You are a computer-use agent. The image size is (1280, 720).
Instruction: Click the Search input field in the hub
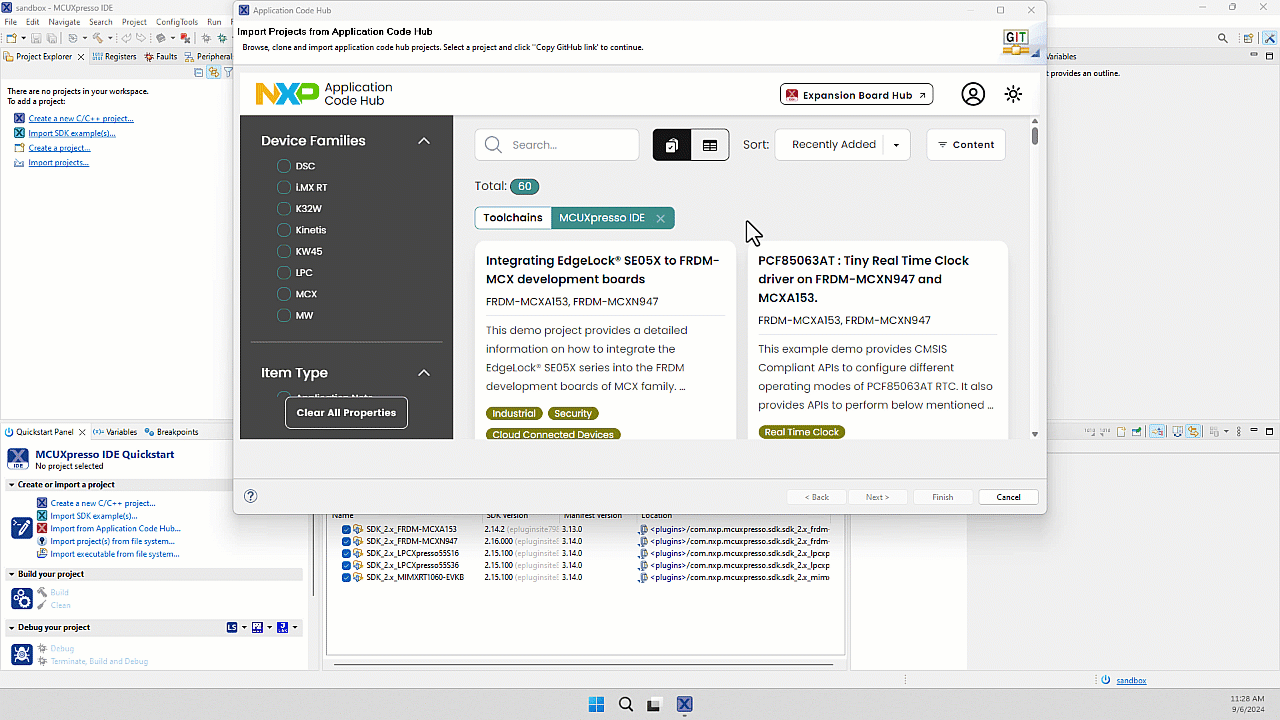tap(557, 145)
